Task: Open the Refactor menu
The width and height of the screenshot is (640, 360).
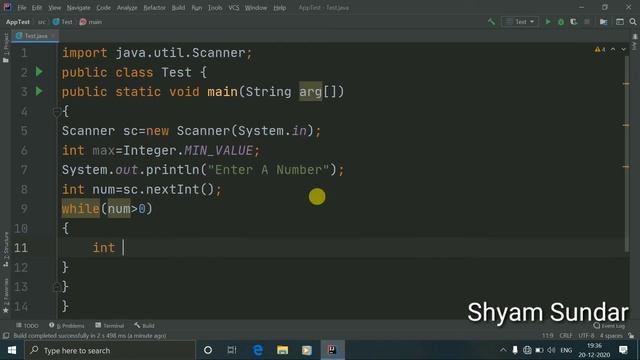Action: 154,8
